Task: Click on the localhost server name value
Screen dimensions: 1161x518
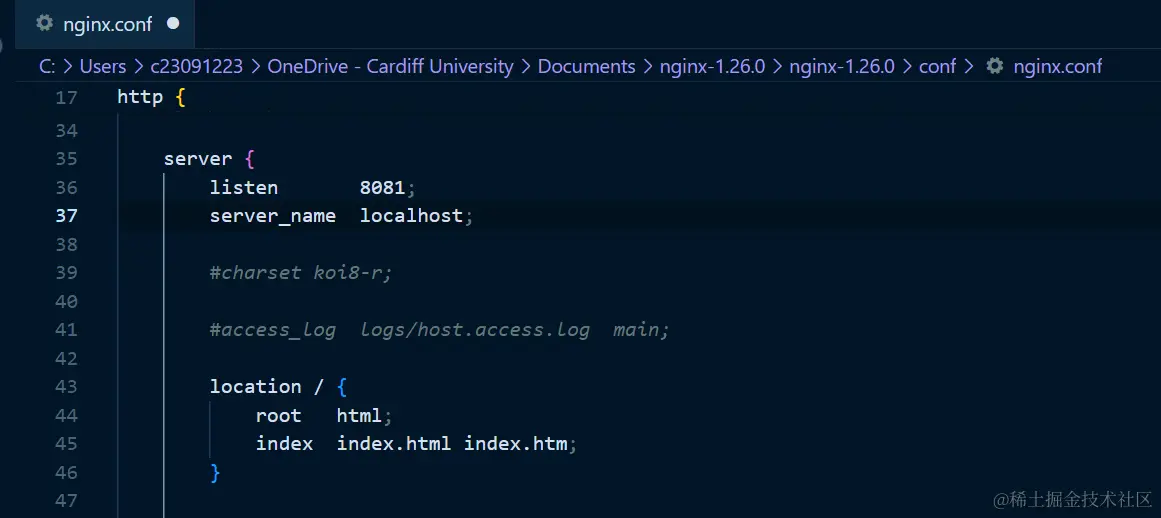Action: pyautogui.click(x=411, y=216)
